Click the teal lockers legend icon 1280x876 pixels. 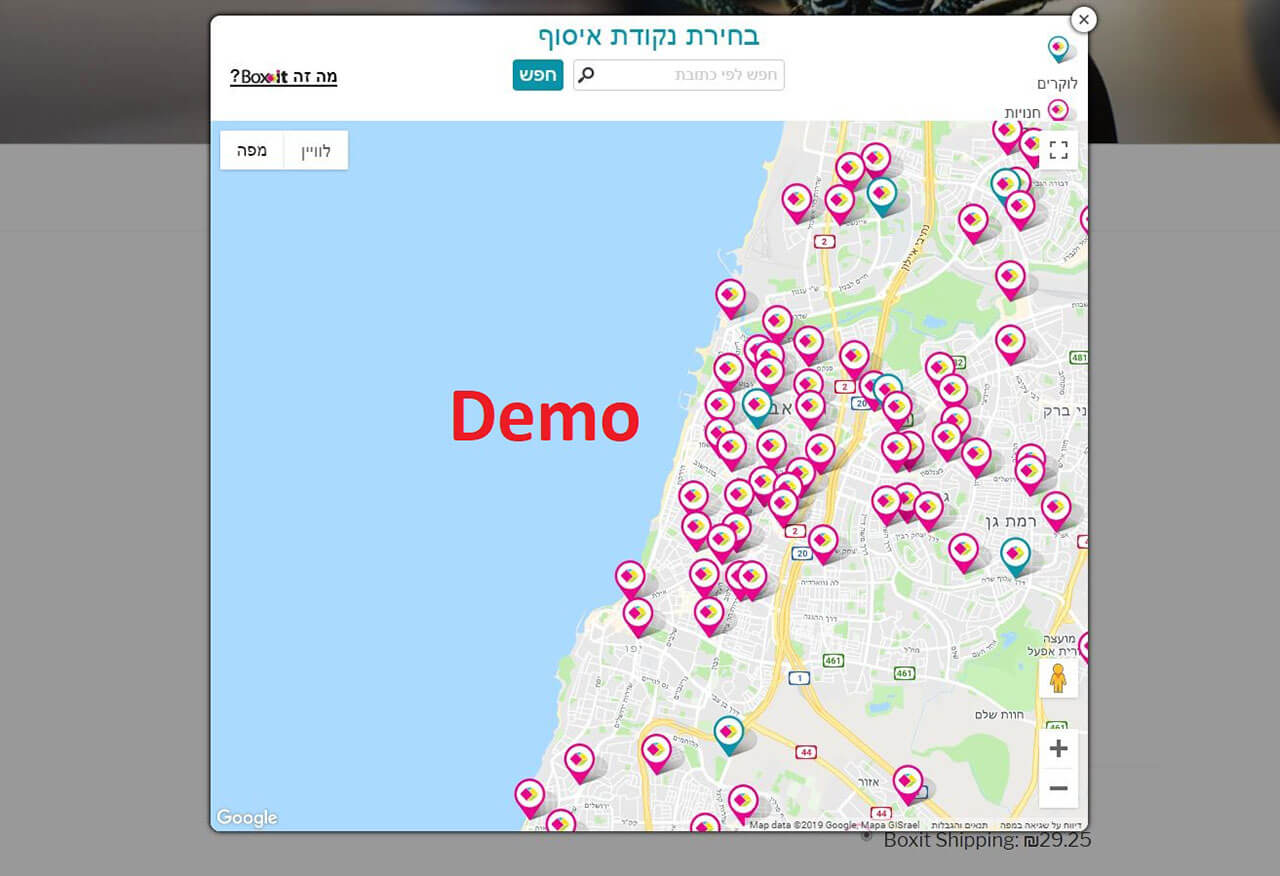tap(1058, 48)
